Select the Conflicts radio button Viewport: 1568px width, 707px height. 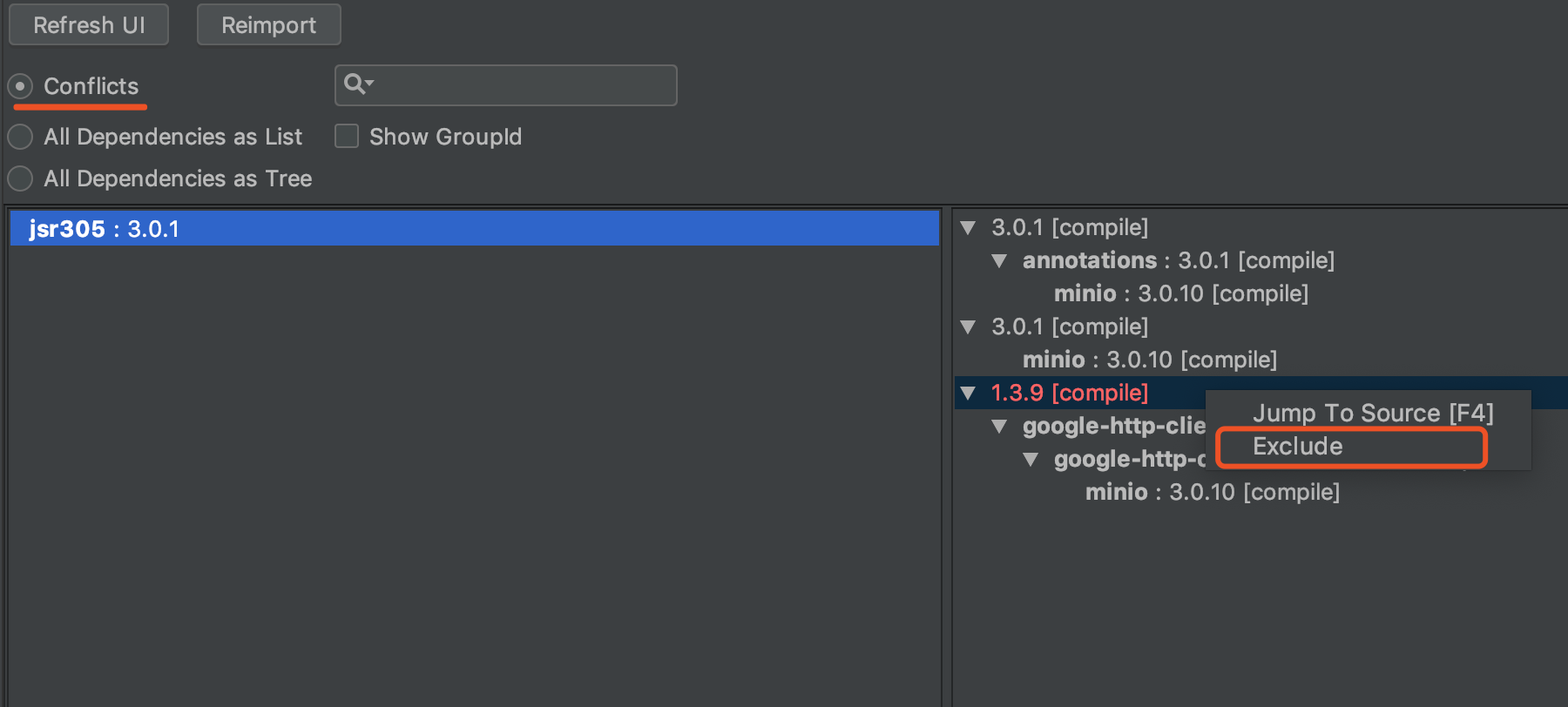click(x=21, y=86)
